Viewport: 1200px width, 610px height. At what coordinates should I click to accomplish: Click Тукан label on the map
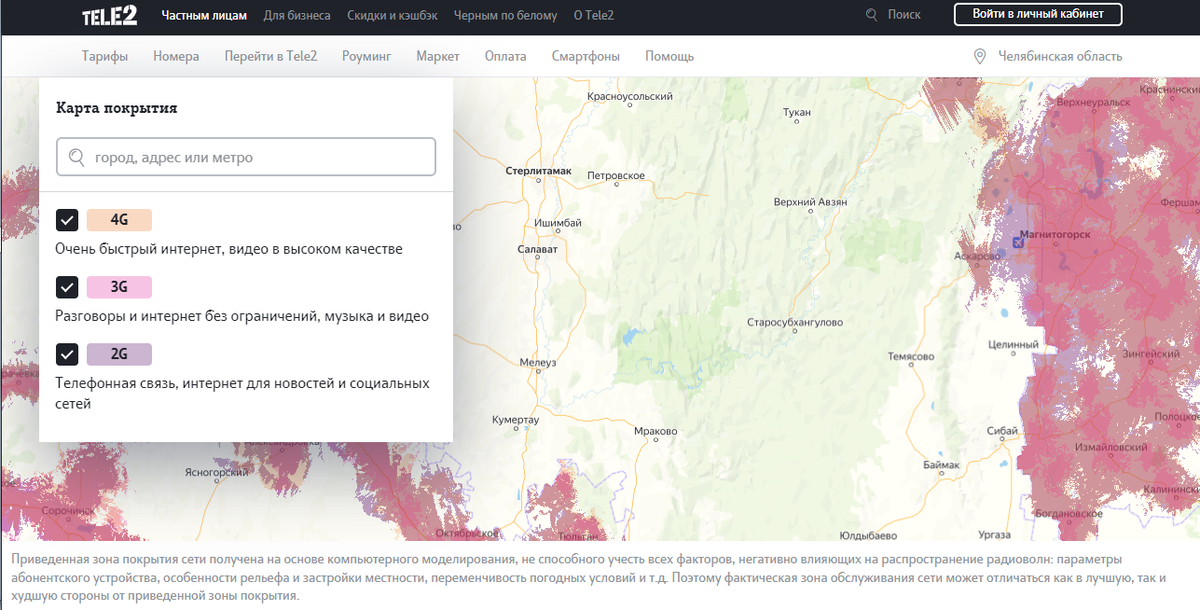[x=797, y=113]
